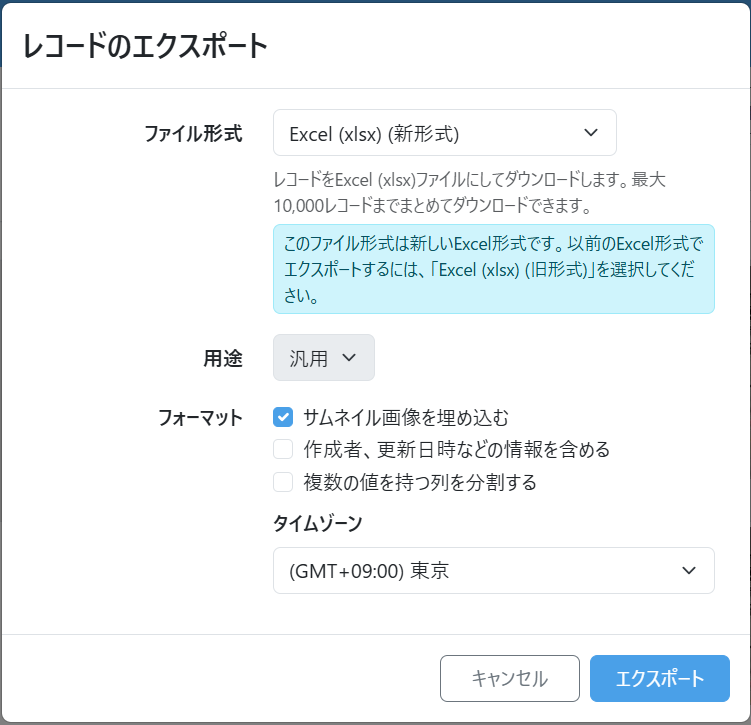The image size is (751, 725).
Task: Click the ファイル形式 field label
Action: pyautogui.click(x=193, y=133)
